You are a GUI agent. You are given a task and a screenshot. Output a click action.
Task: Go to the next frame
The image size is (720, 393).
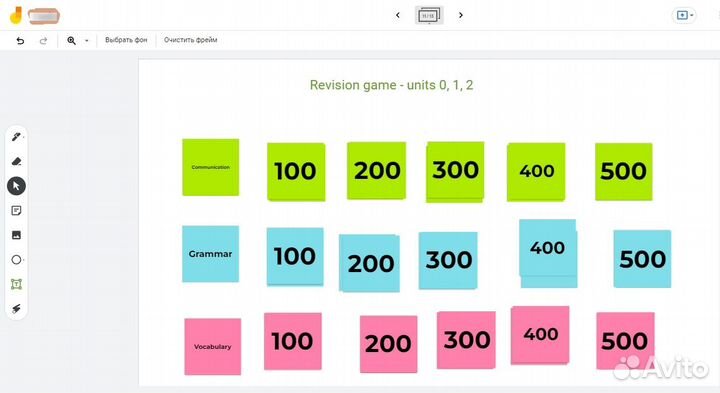point(461,15)
